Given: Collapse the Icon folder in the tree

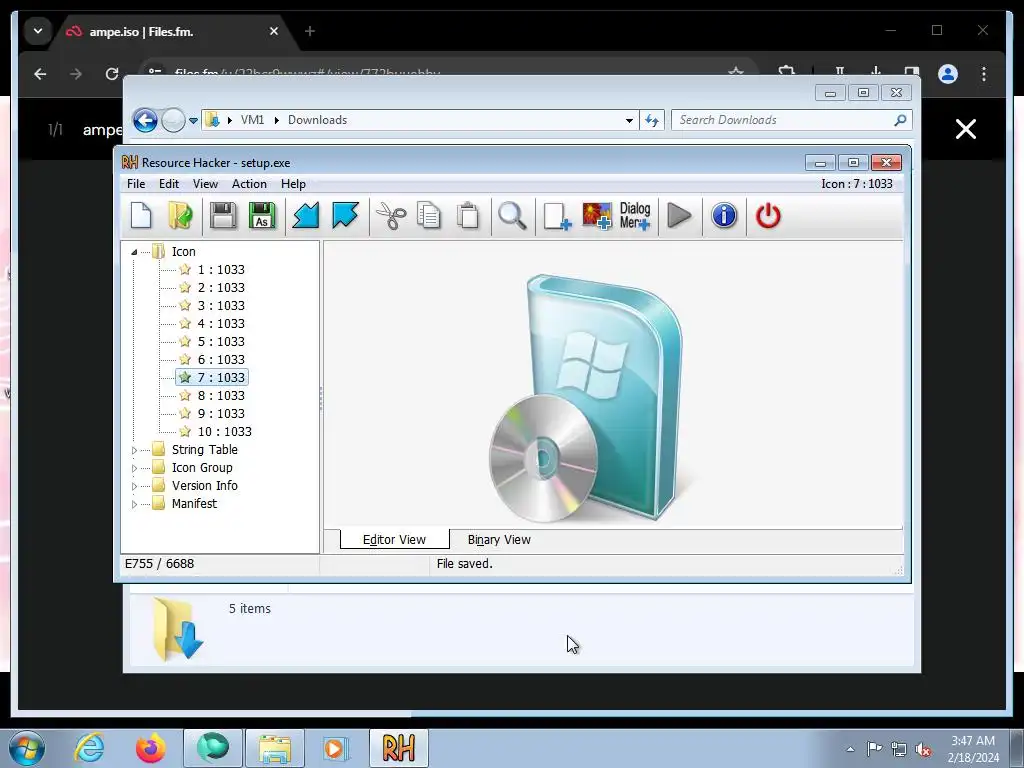Looking at the screenshot, I should [x=134, y=252].
